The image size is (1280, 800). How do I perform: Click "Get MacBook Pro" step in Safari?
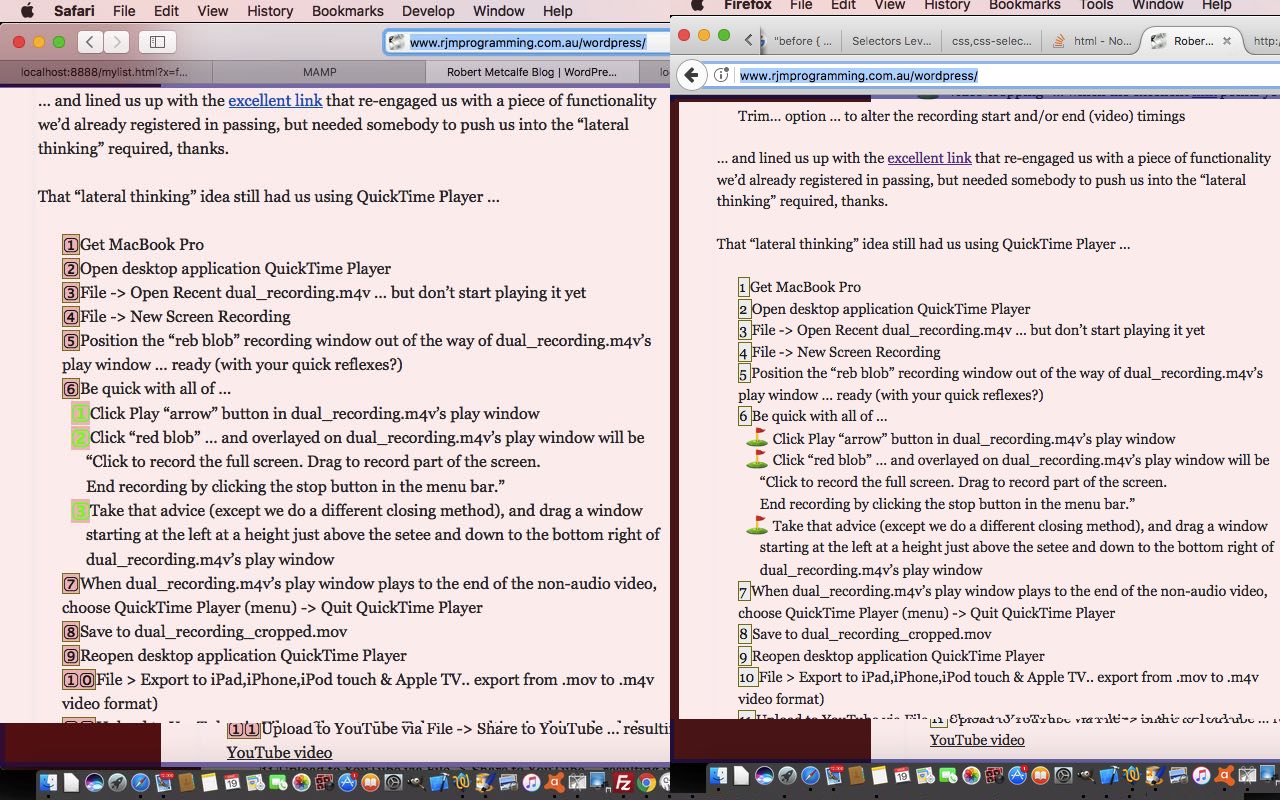click(142, 244)
